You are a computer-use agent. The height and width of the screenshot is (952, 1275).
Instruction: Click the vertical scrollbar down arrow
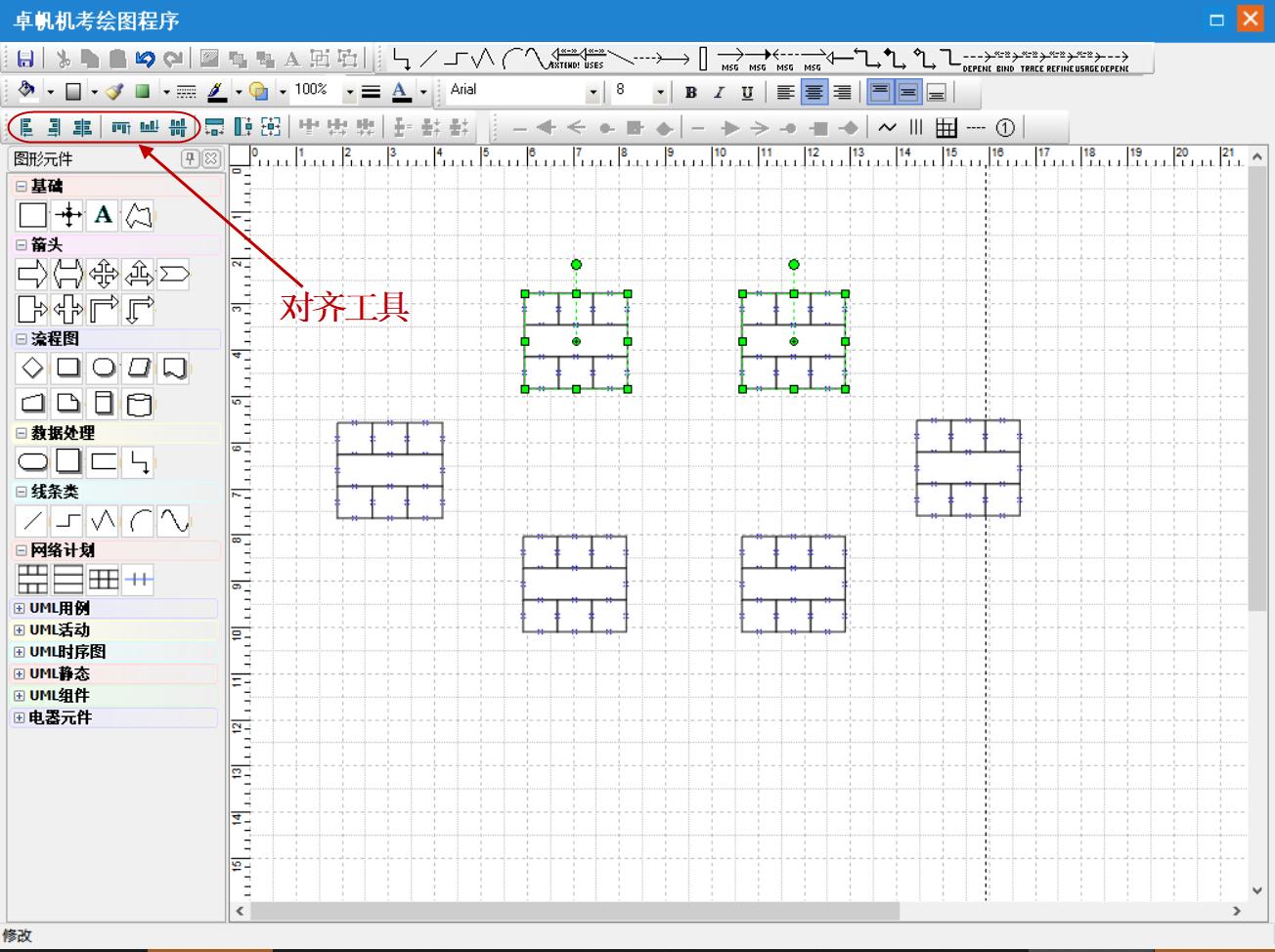tap(1257, 890)
